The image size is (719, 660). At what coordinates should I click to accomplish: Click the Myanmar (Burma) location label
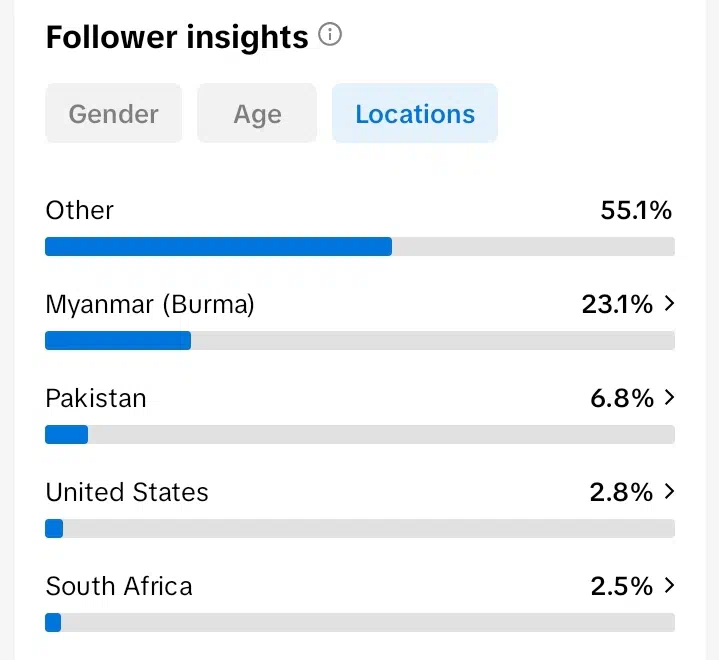pyautogui.click(x=150, y=304)
